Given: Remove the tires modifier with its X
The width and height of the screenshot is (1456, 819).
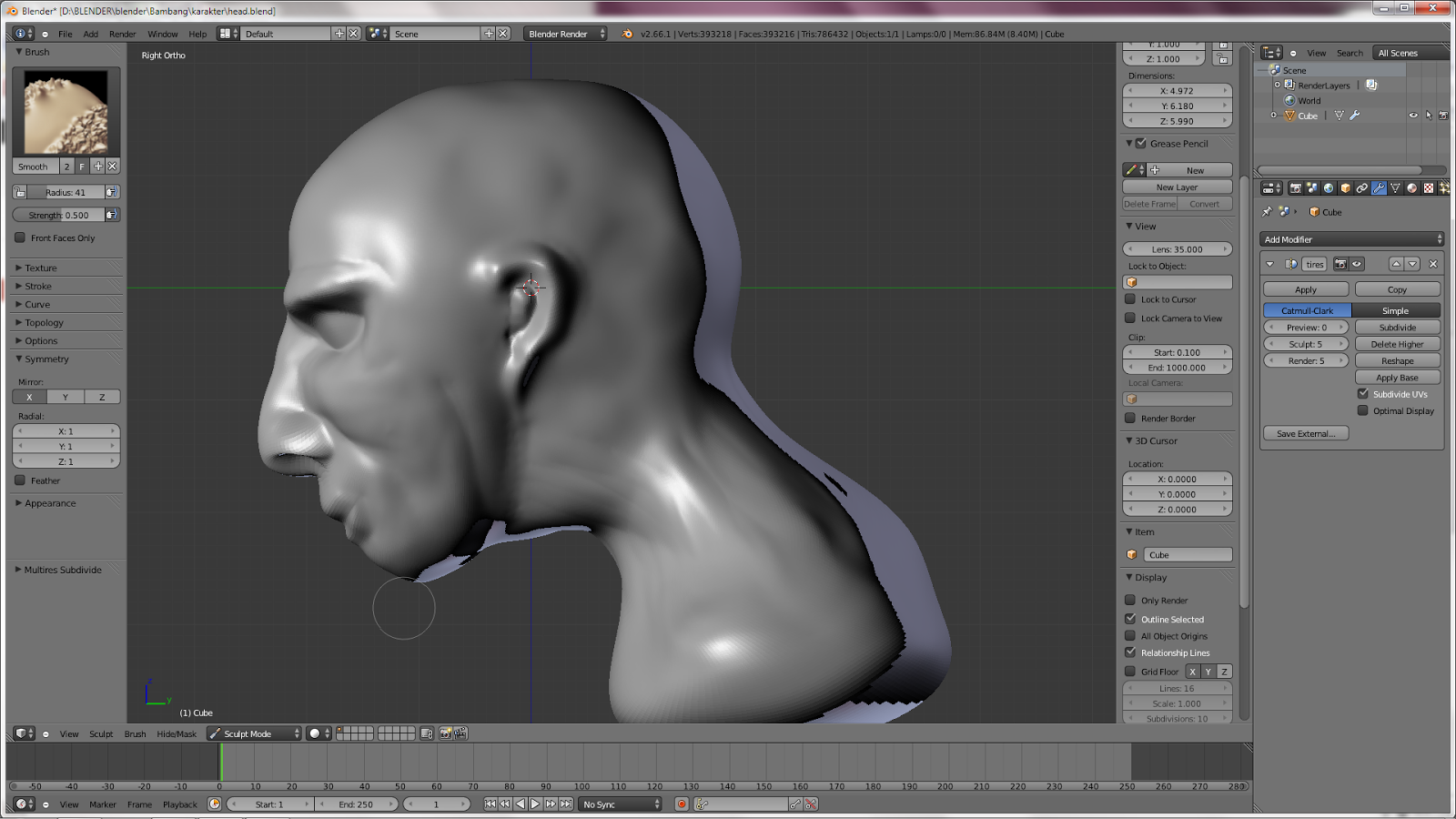Looking at the screenshot, I should (x=1433, y=264).
